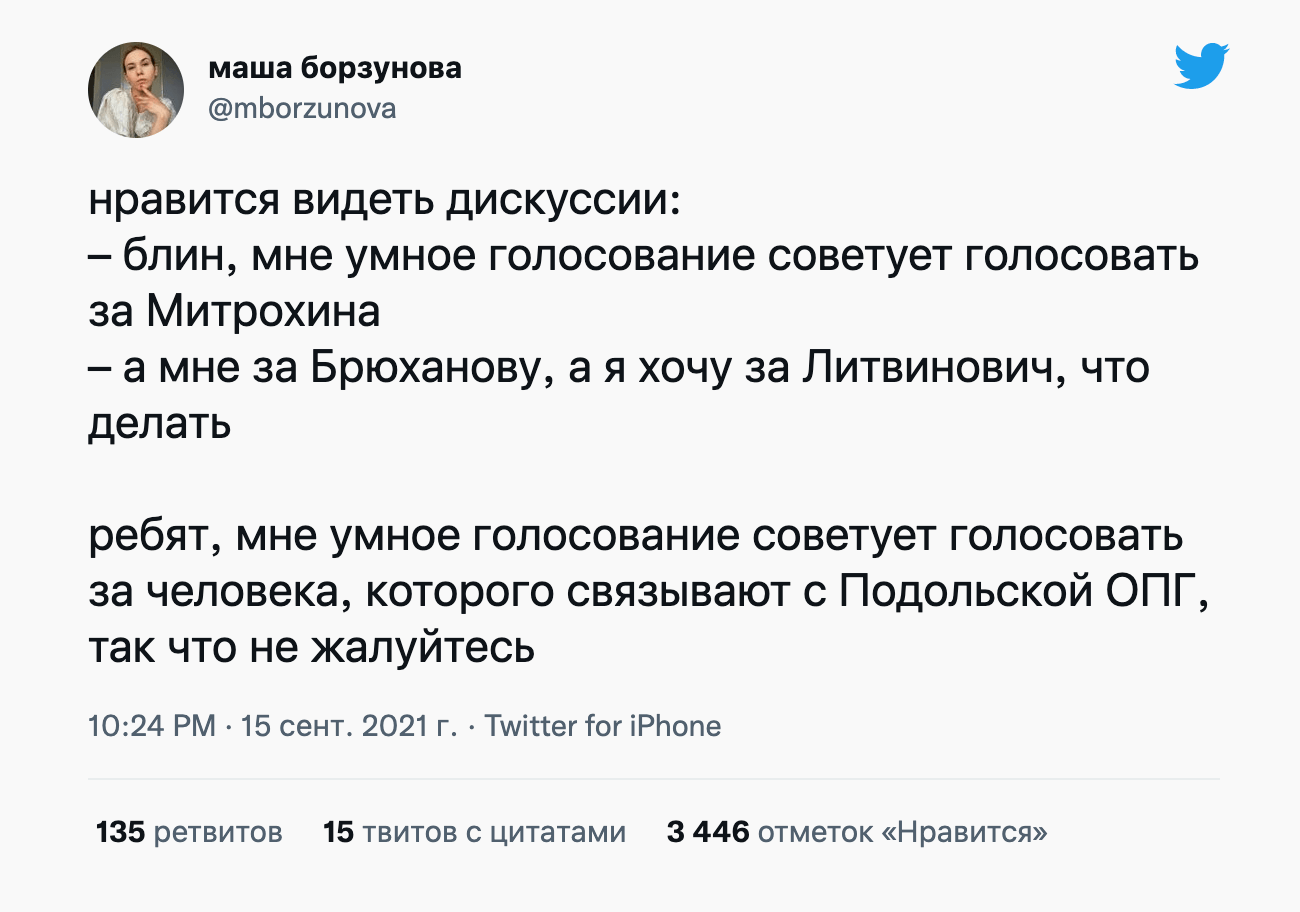Open маша борзунова's profile picture
1300x912 pixels.
137,91
